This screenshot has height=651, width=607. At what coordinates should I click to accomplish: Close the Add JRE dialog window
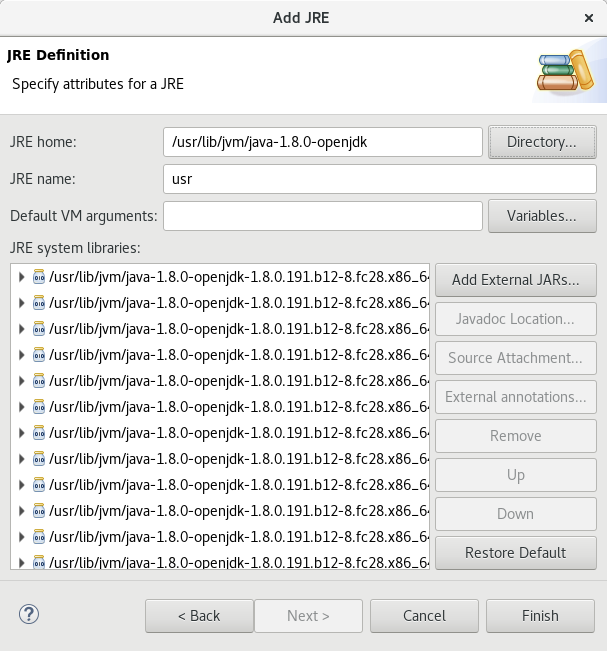[589, 18]
